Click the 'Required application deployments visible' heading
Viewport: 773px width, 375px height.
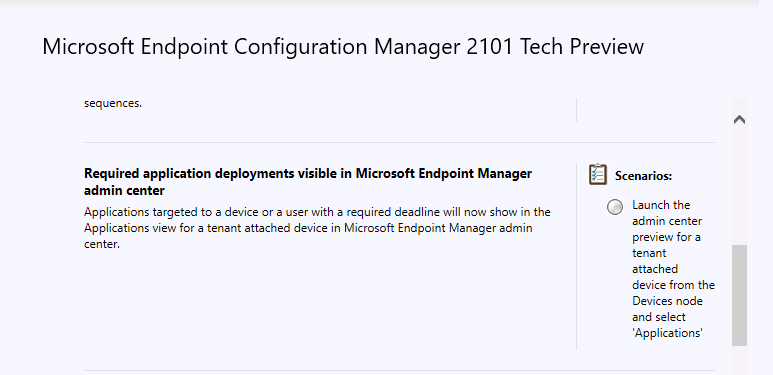[x=308, y=173]
